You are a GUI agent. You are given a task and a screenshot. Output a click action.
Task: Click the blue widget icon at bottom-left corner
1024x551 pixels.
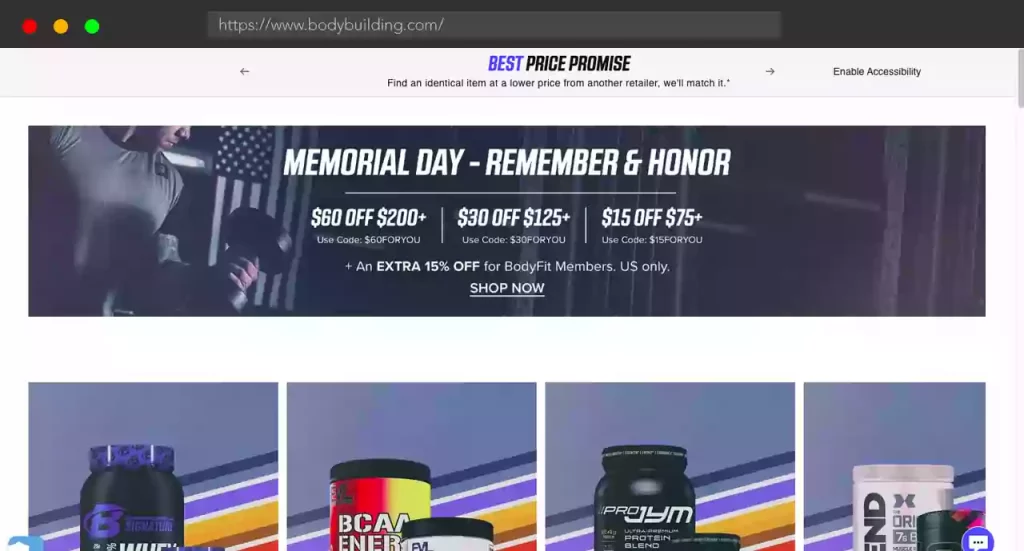click(x=25, y=543)
